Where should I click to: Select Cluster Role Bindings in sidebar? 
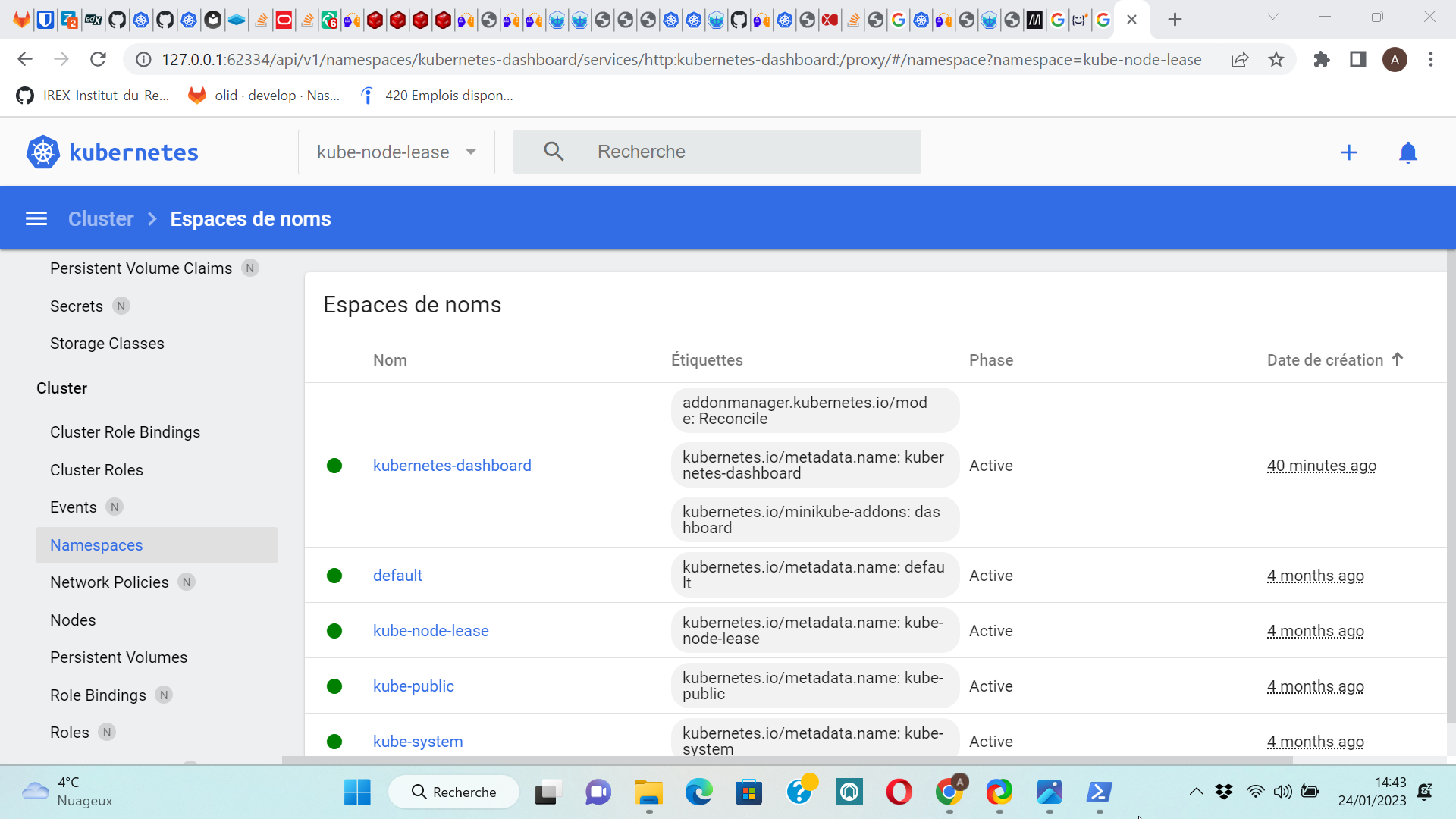click(x=125, y=432)
